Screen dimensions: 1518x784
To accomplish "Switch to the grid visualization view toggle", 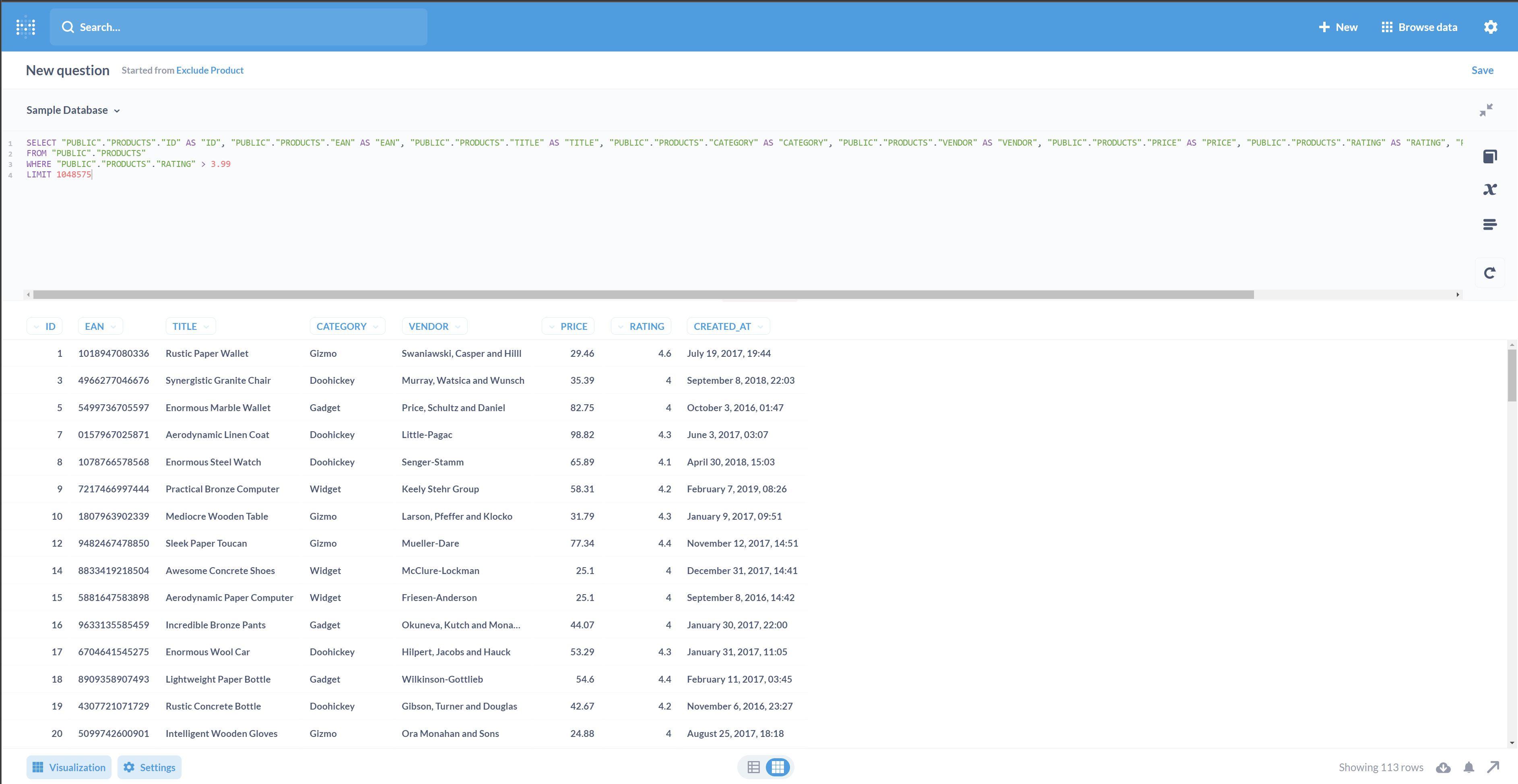I will (x=777, y=767).
